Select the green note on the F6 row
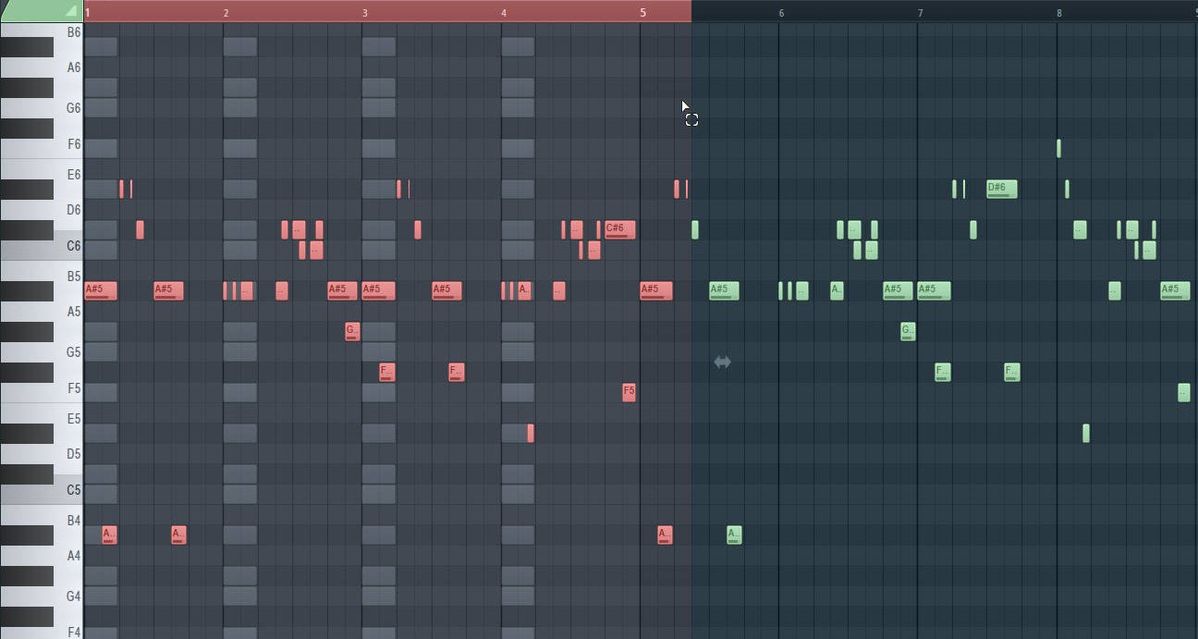The height and width of the screenshot is (639, 1198). [x=1058, y=148]
